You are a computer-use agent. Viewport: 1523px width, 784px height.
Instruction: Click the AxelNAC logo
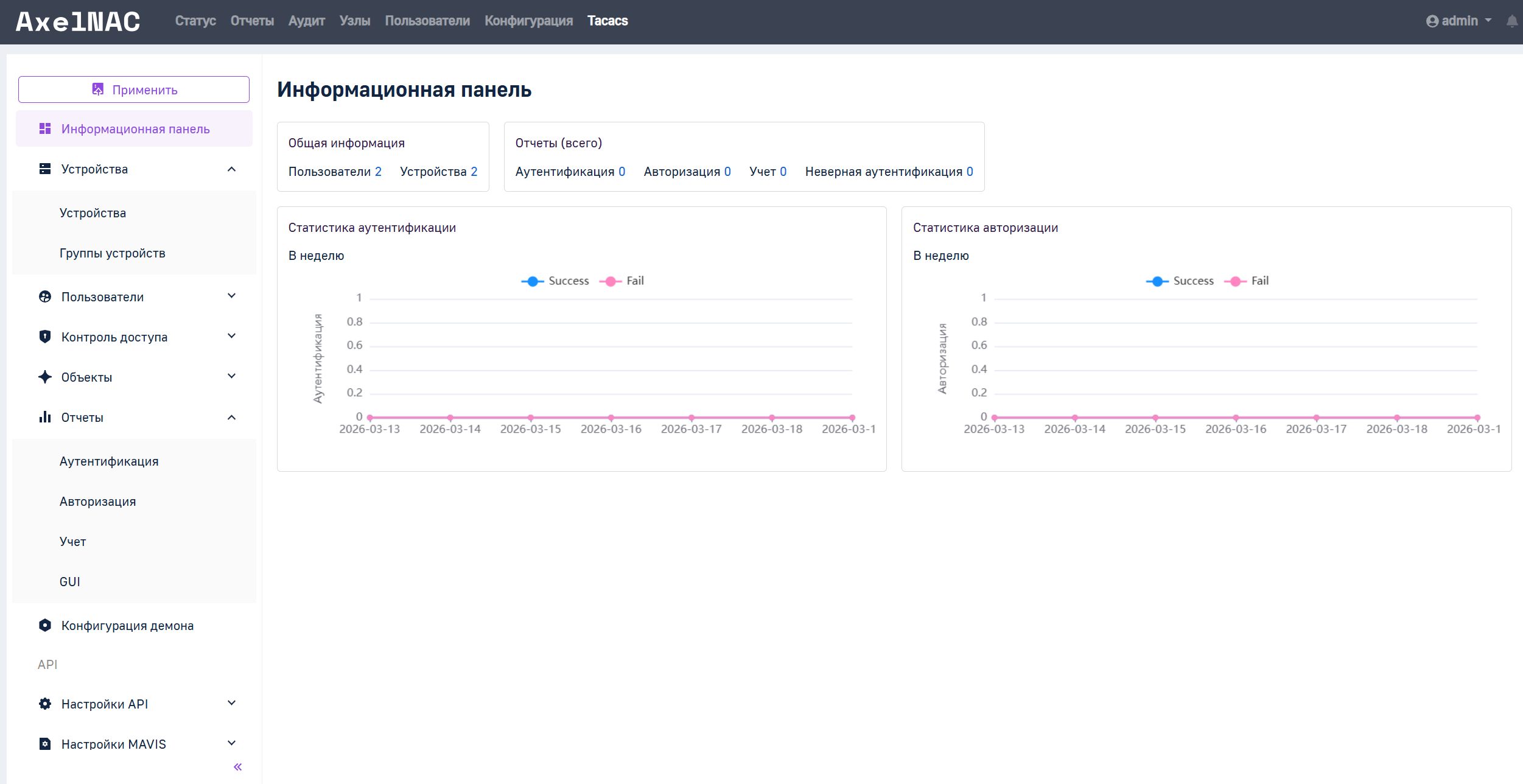78,22
